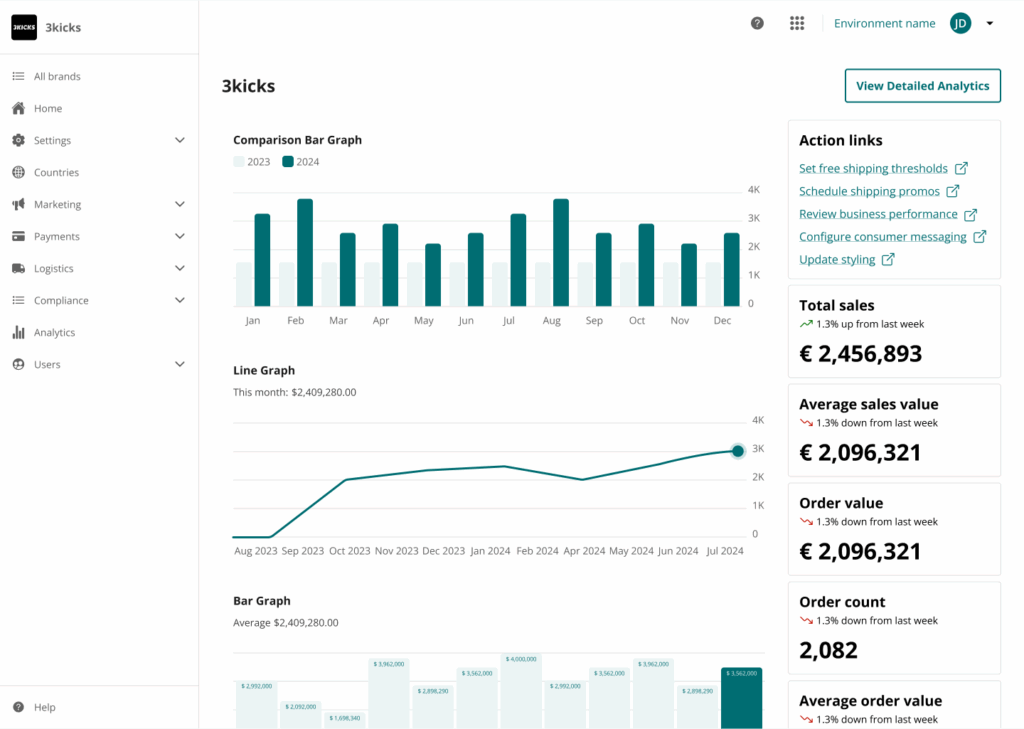Click the 2024 bar for Aug

pos(561,253)
